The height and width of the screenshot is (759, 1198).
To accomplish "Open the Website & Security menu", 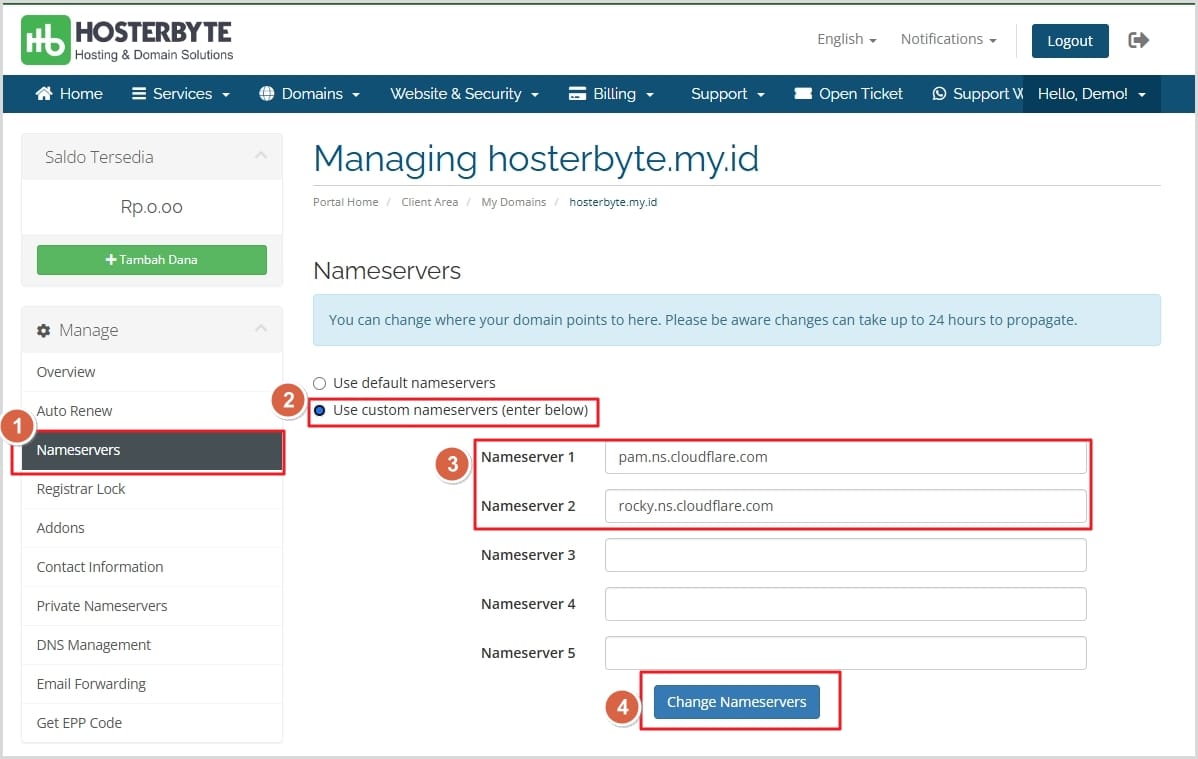I will pyautogui.click(x=464, y=94).
